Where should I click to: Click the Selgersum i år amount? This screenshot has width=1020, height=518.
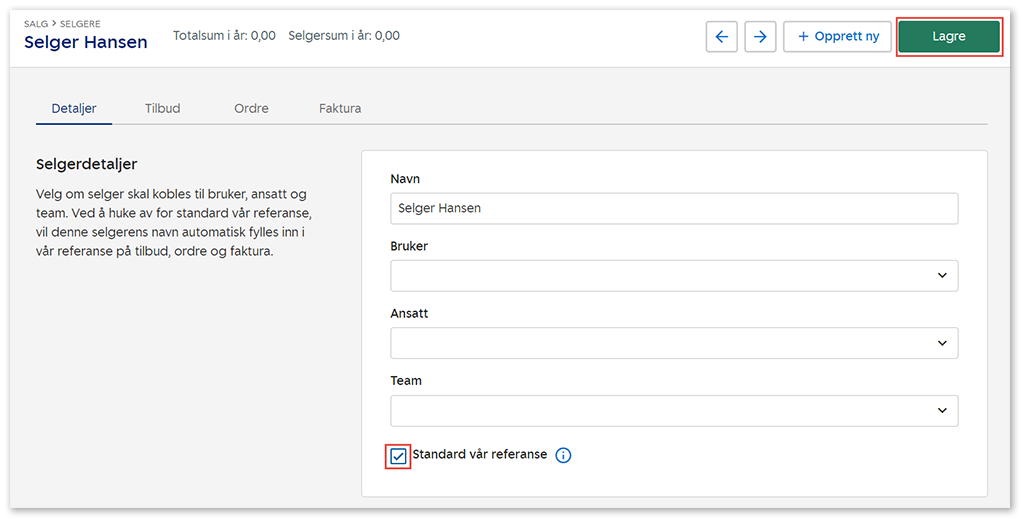(x=386, y=36)
